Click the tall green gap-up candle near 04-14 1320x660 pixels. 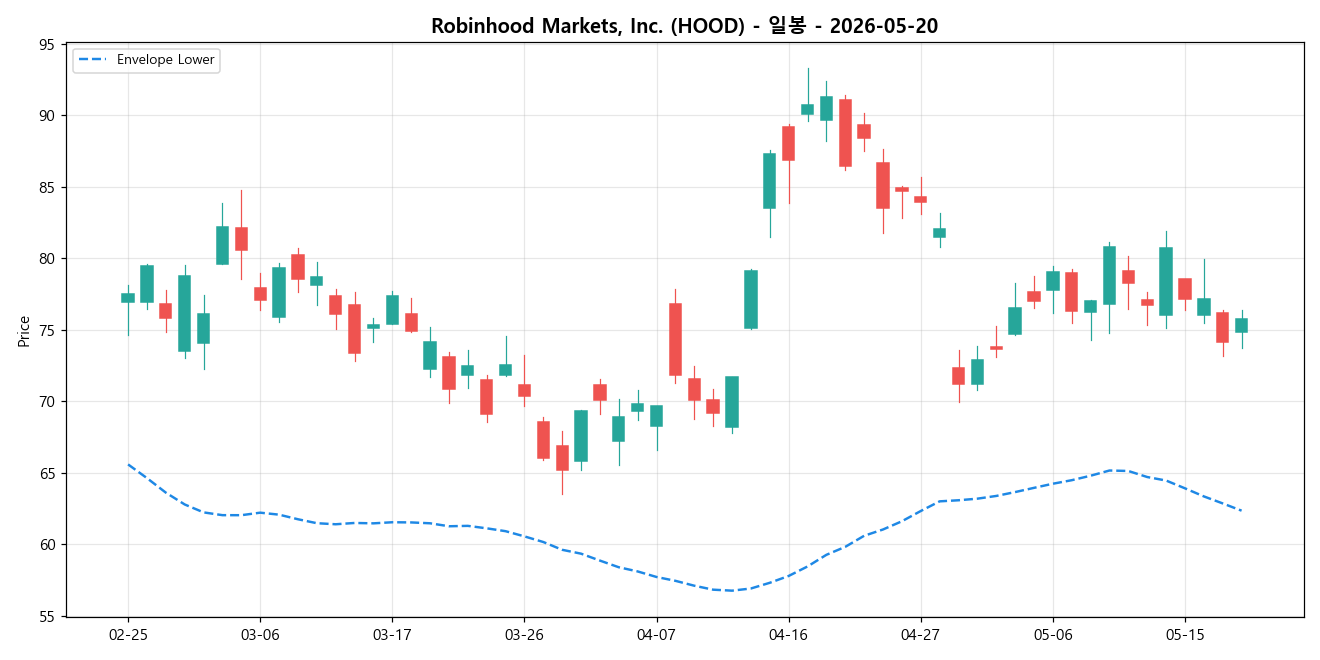[x=751, y=299]
